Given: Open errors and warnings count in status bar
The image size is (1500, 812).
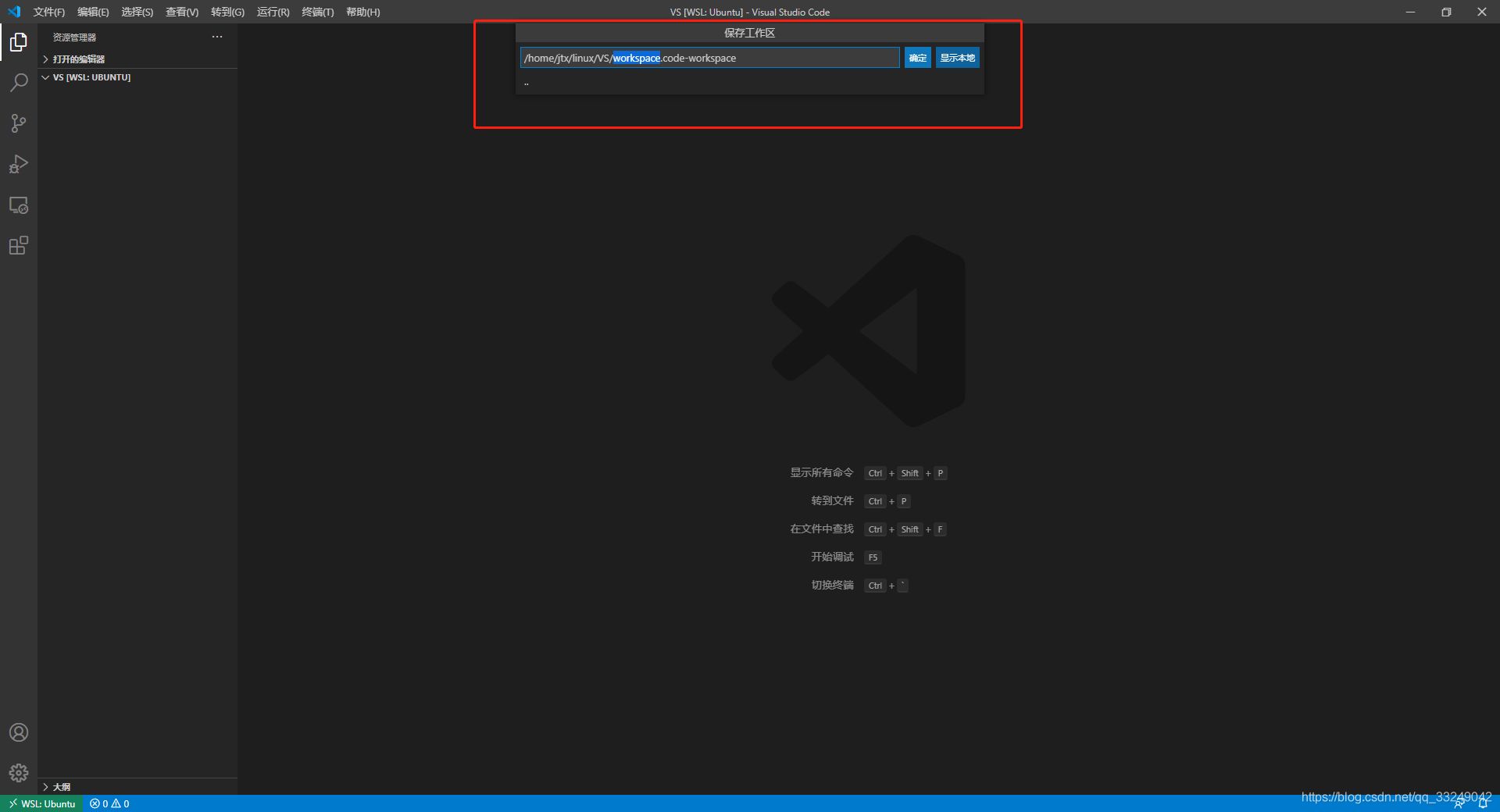Looking at the screenshot, I should 109,803.
